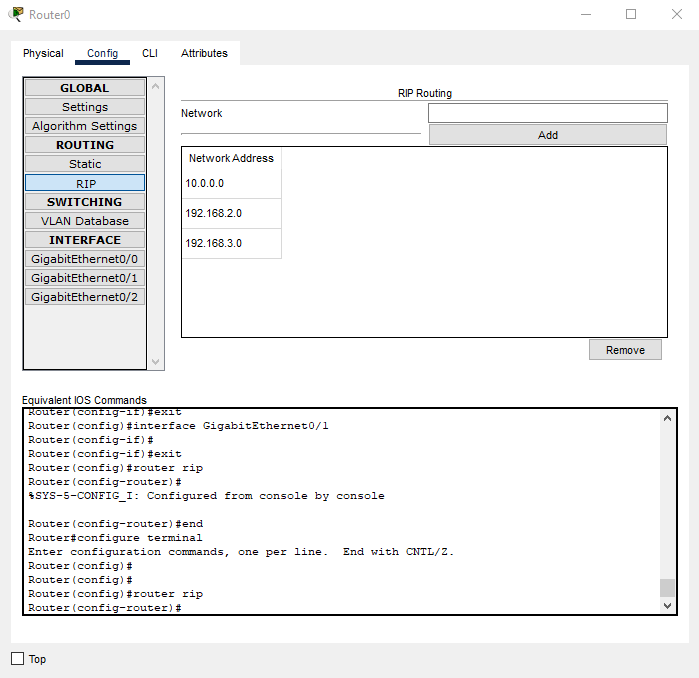The image size is (699, 678).
Task: Click the last 'router rip' command line
Action: tap(116, 594)
